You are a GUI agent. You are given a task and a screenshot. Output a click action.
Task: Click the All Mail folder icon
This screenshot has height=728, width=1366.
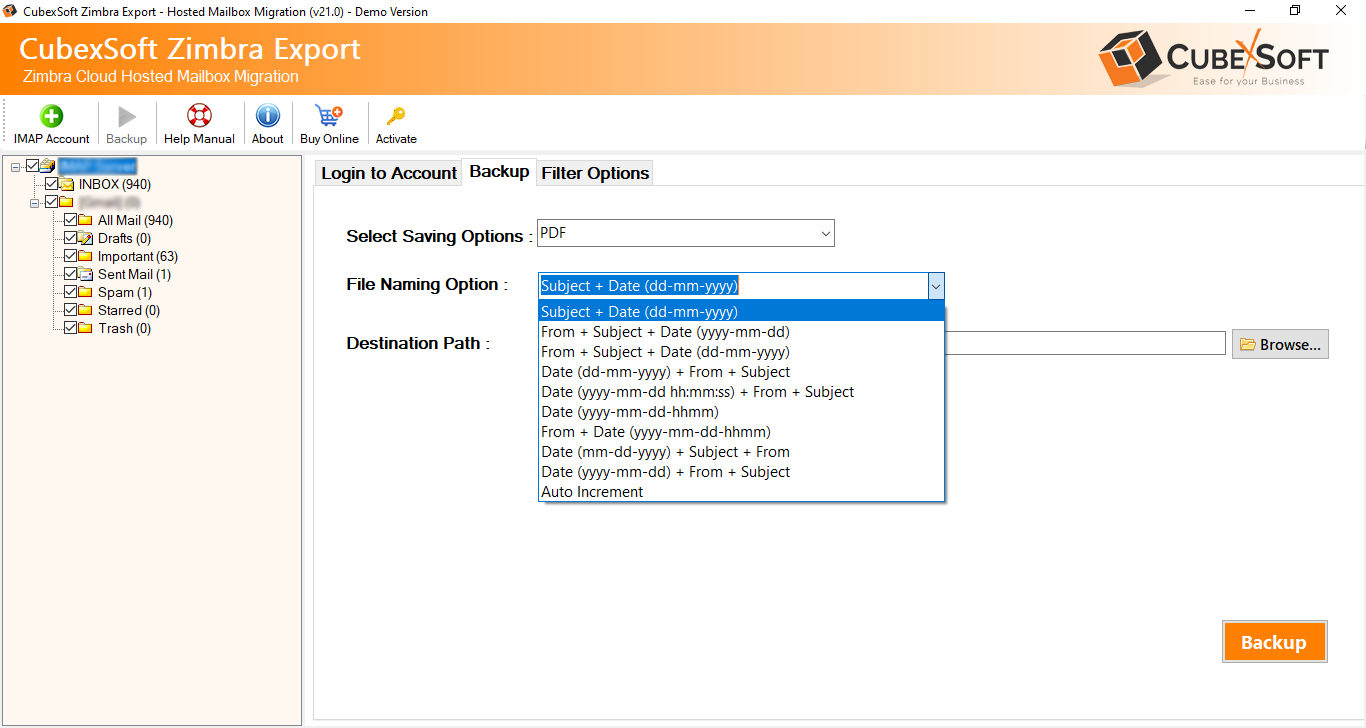tap(86, 220)
